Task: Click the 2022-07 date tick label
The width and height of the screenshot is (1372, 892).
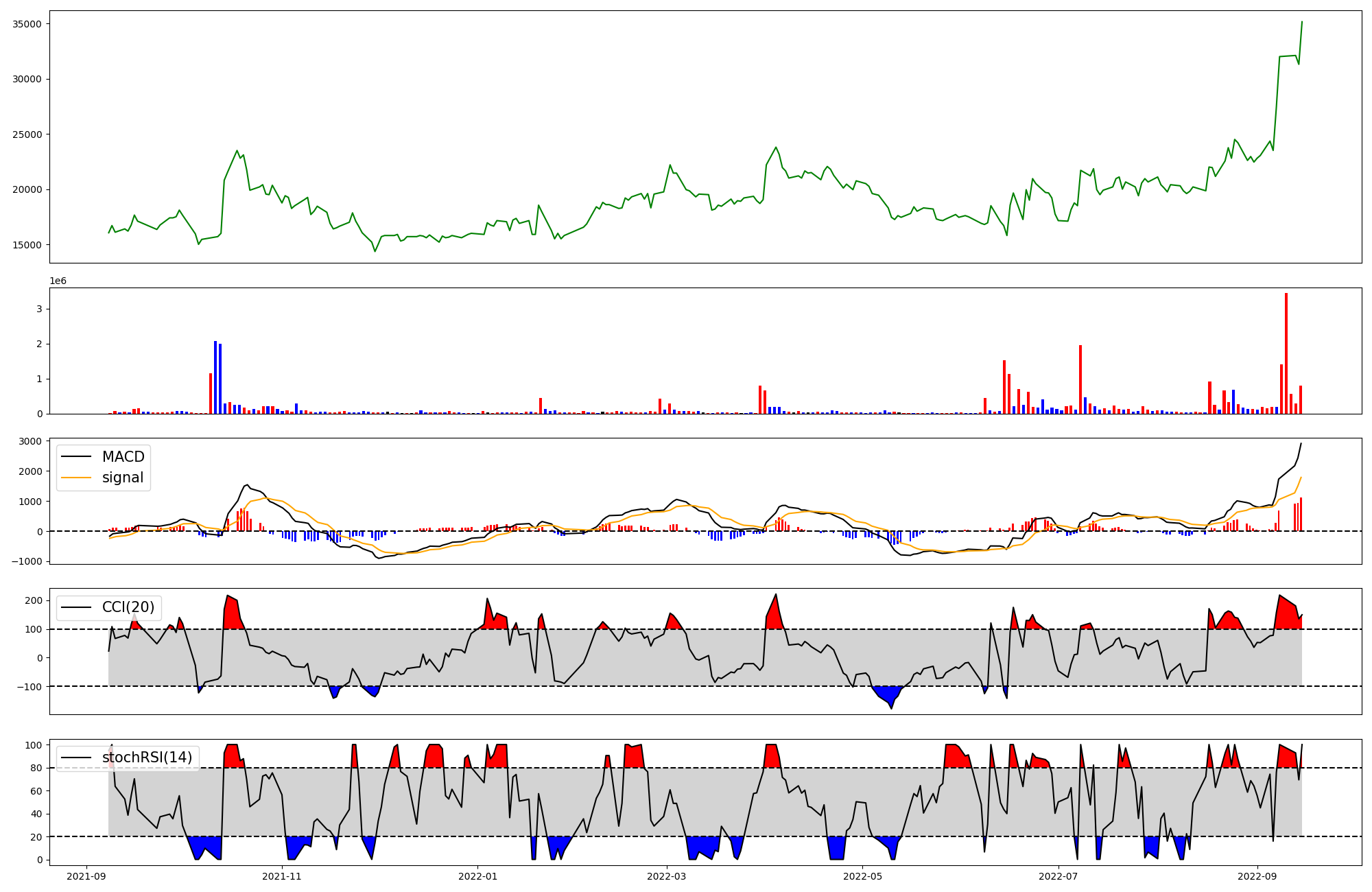Action: 1058,876
